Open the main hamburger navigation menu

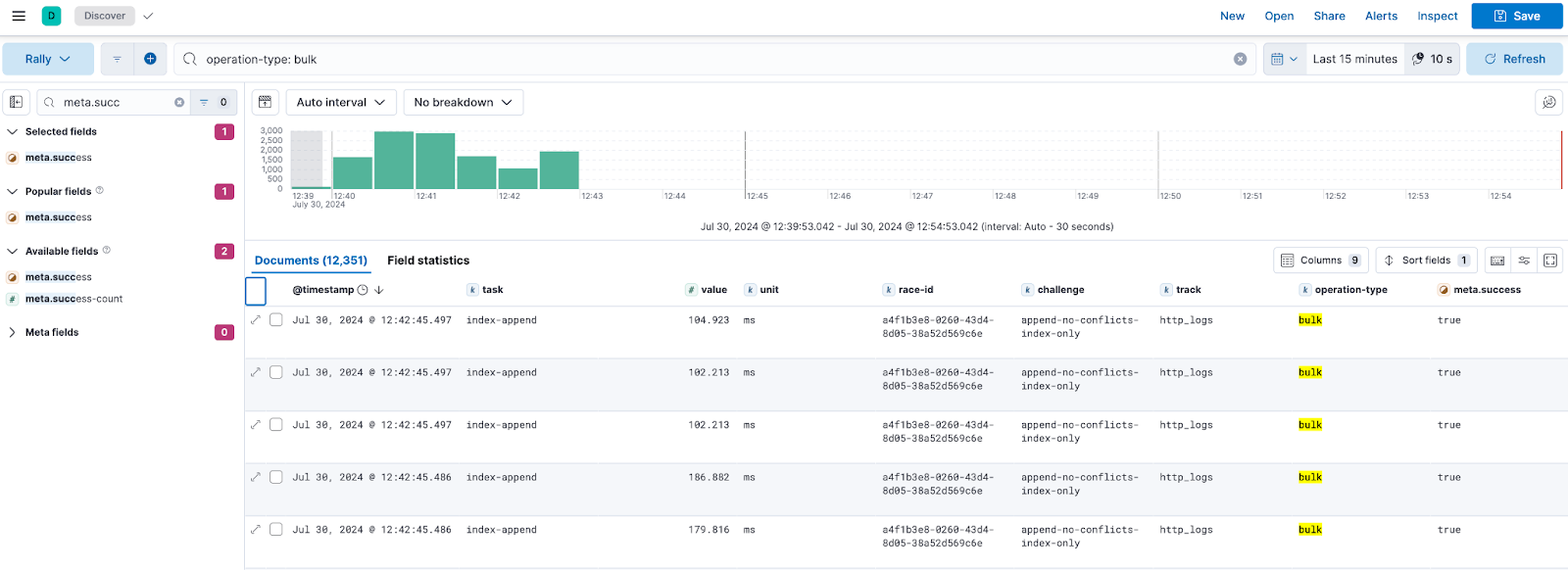click(19, 16)
